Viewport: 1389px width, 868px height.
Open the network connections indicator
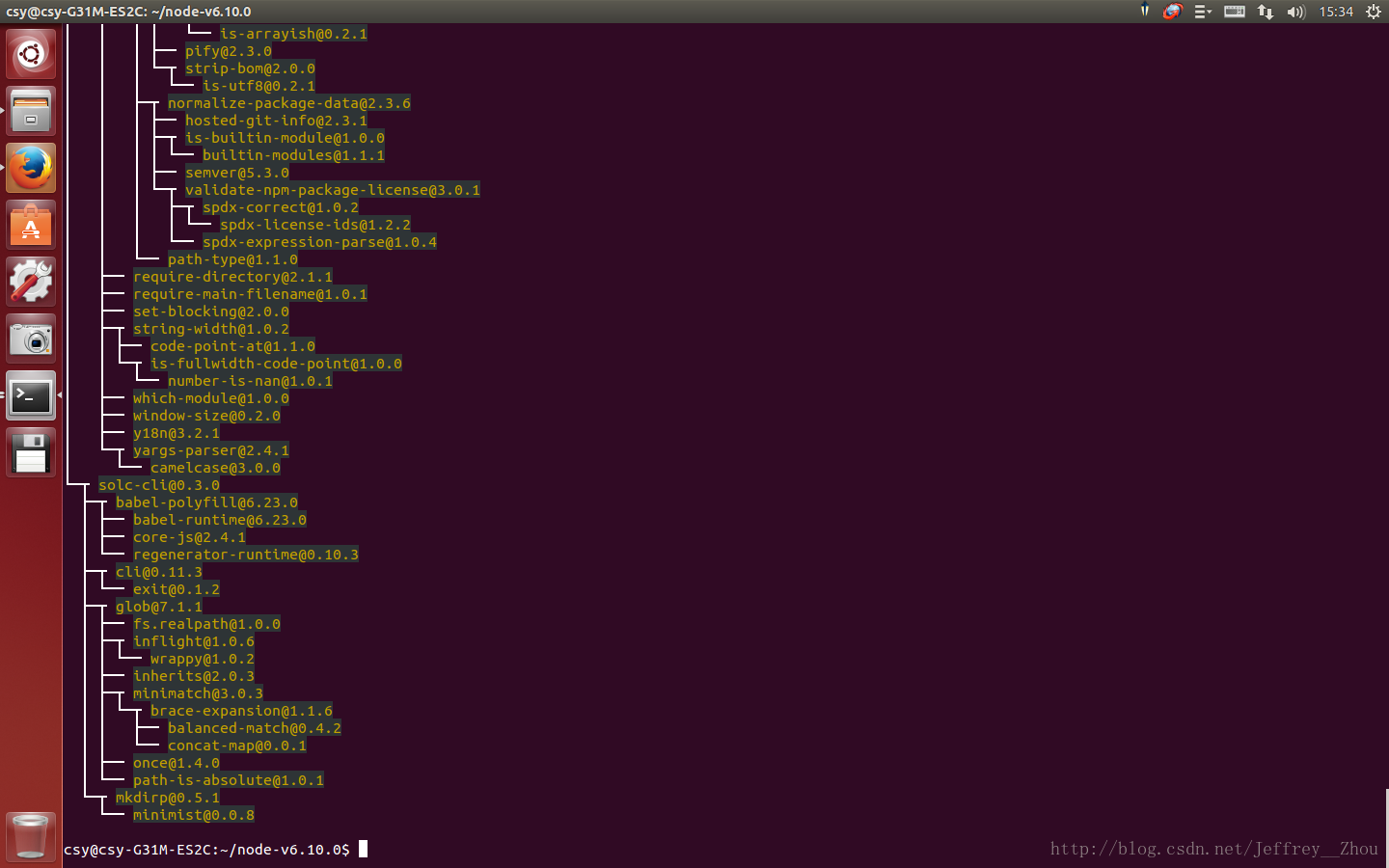(1266, 12)
